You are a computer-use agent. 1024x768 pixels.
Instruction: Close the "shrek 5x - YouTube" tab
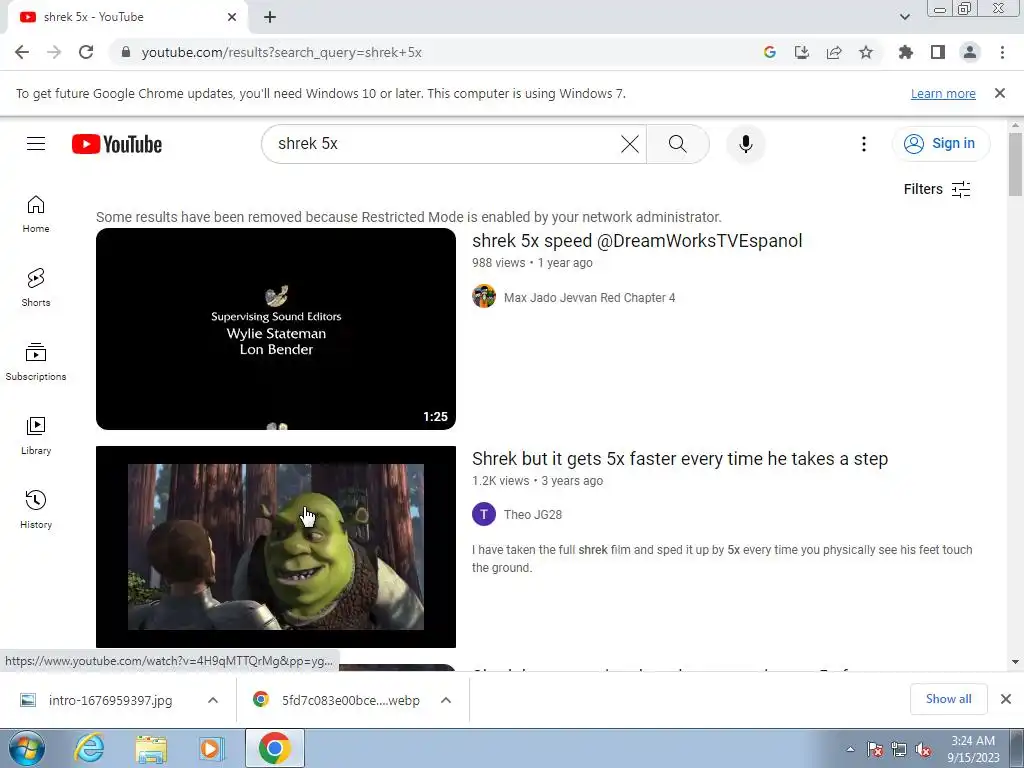(x=232, y=17)
